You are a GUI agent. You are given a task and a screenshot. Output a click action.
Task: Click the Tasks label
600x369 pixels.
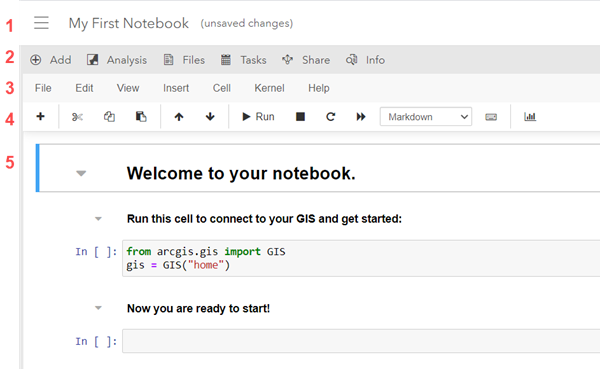253,60
